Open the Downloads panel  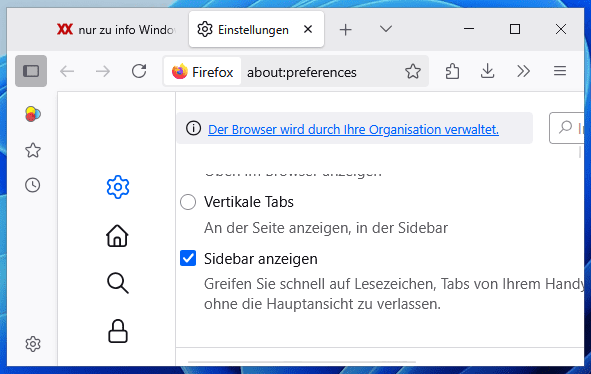(x=487, y=71)
